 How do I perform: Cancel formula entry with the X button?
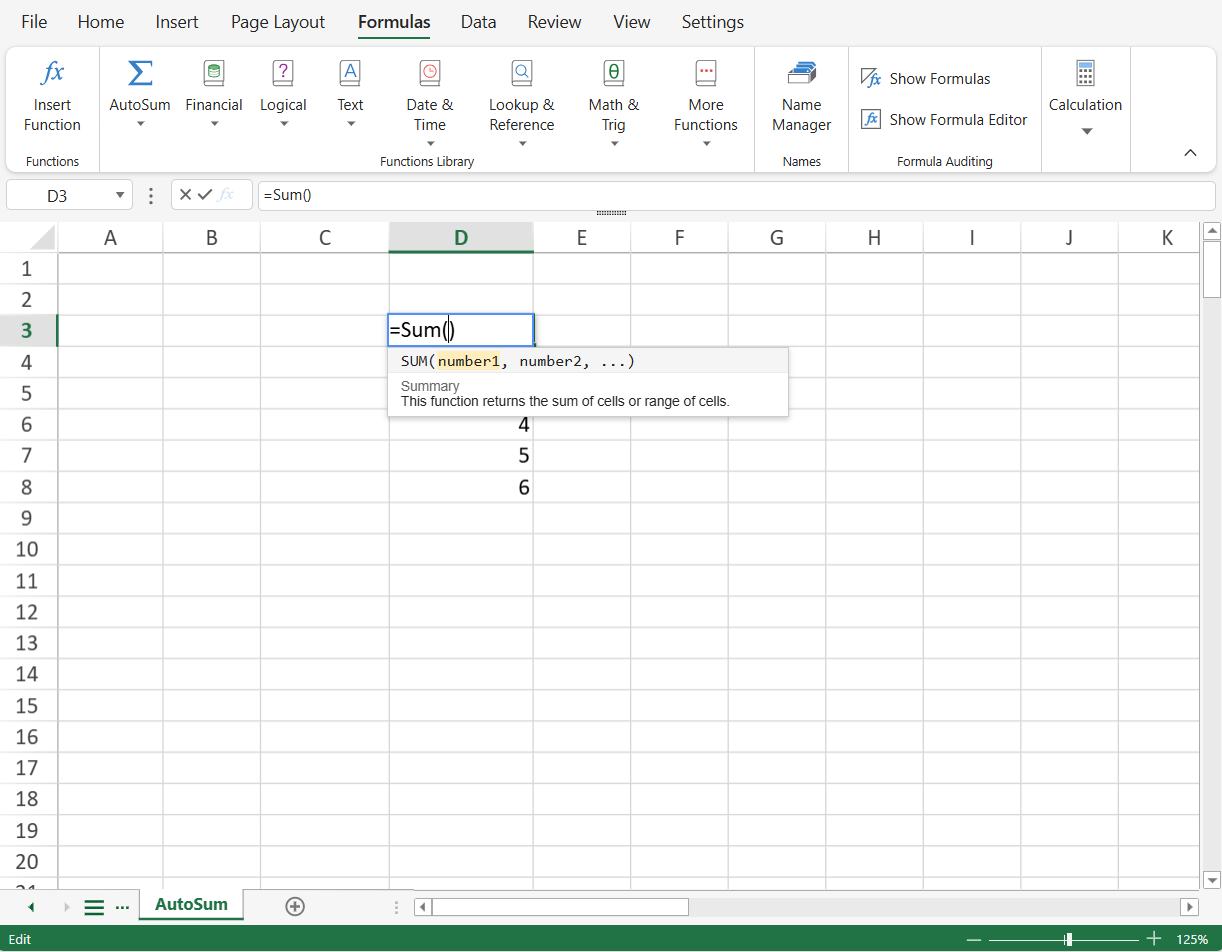point(185,195)
